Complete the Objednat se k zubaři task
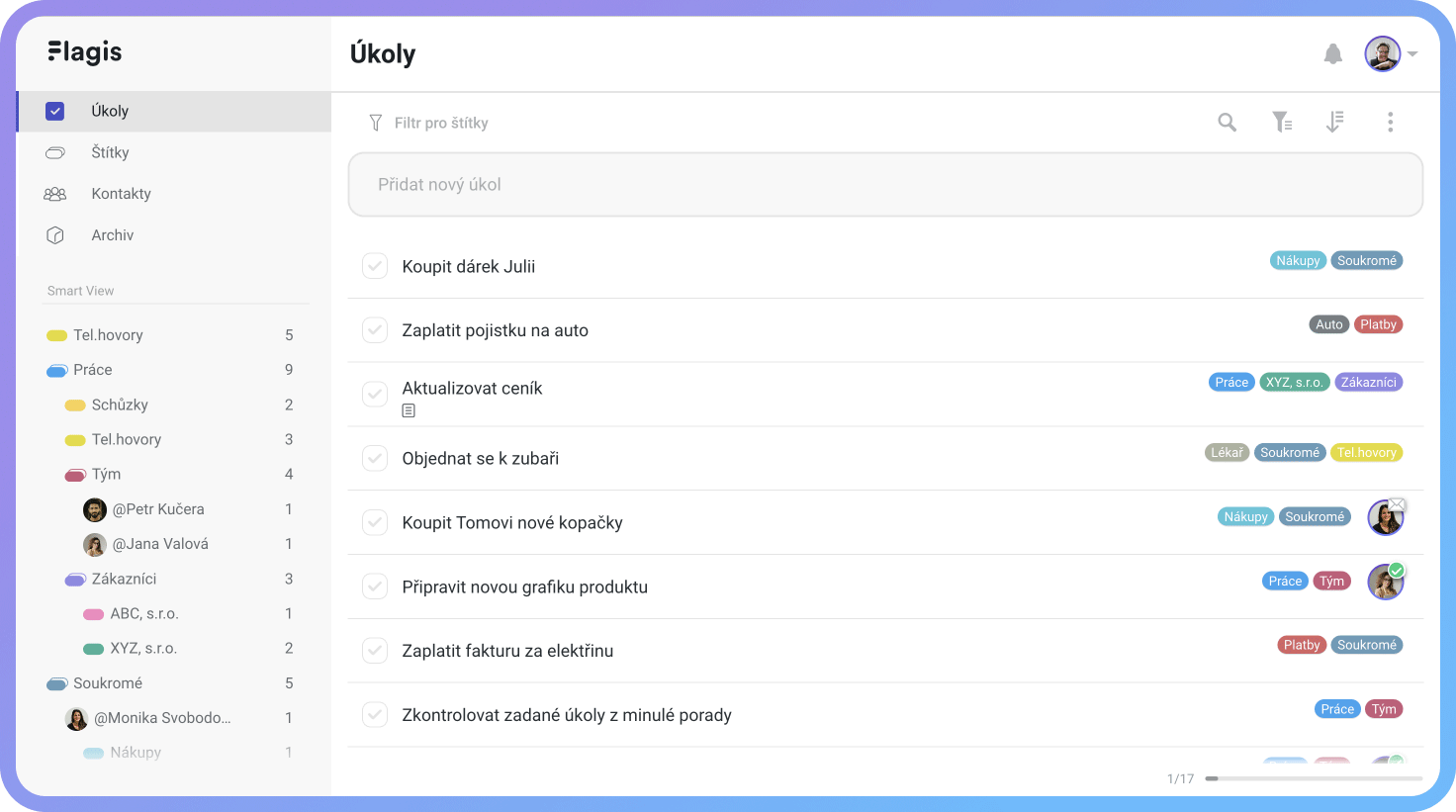 375,458
